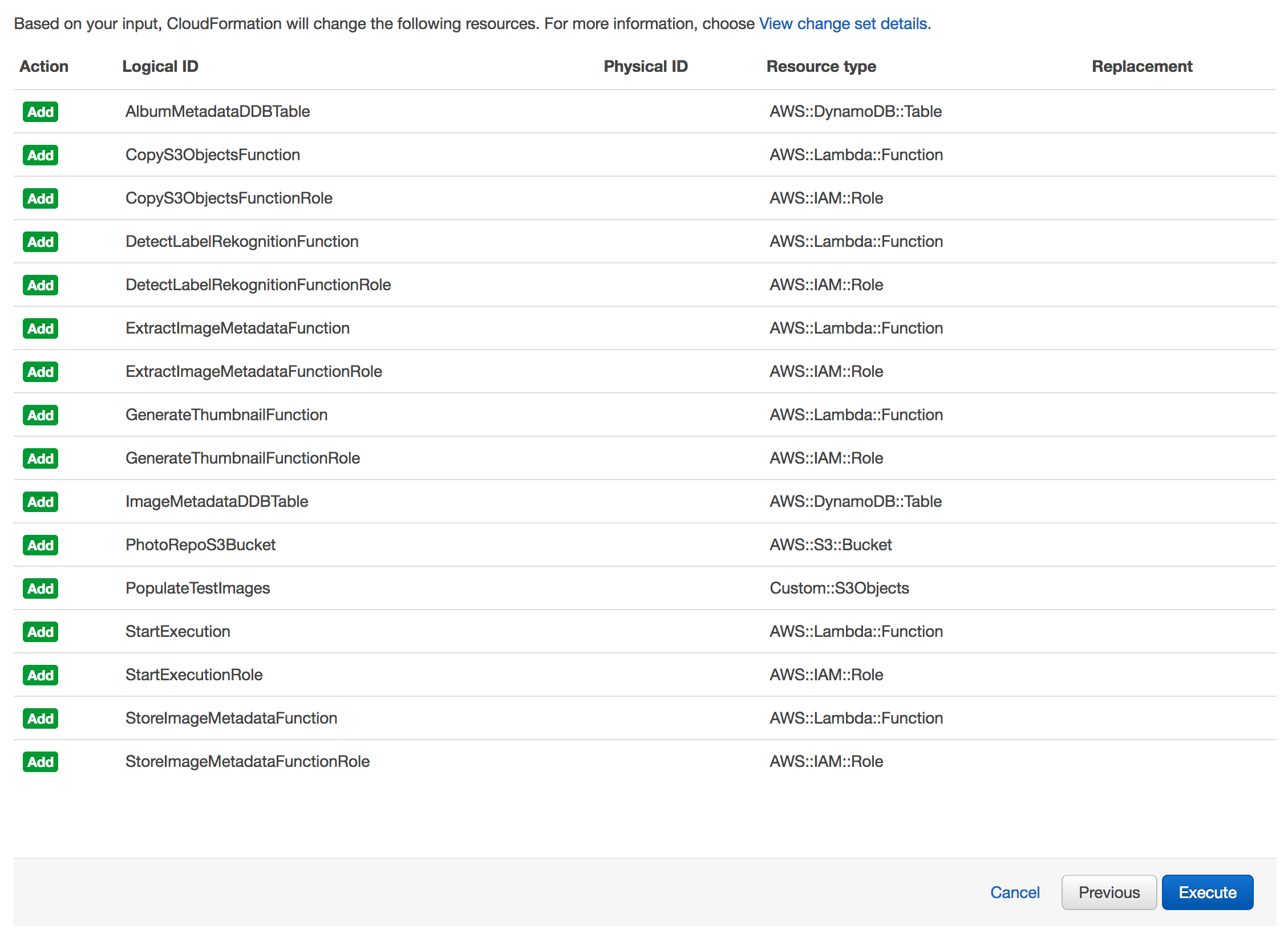Screen dimensions: 1288x934
Task: Select ExtractImageMetadataFunction logical ID
Action: [x=237, y=328]
